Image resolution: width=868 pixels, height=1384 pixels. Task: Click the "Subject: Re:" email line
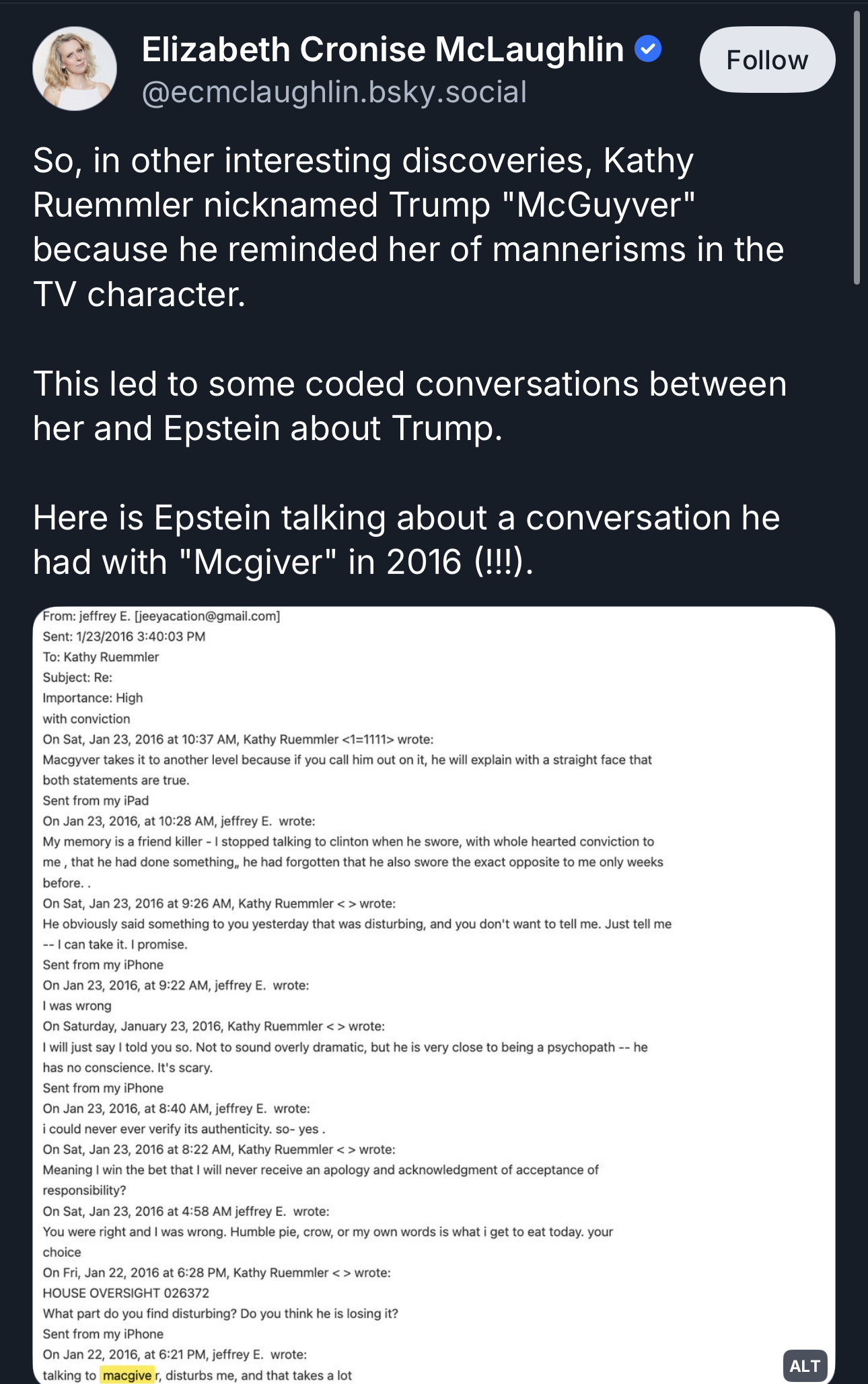pos(77,678)
